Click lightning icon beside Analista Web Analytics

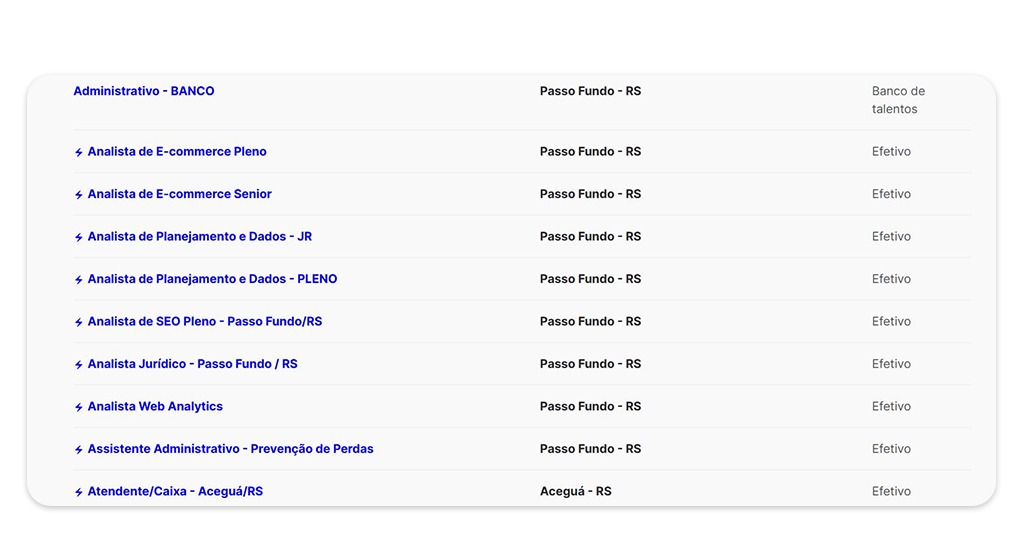coord(79,408)
